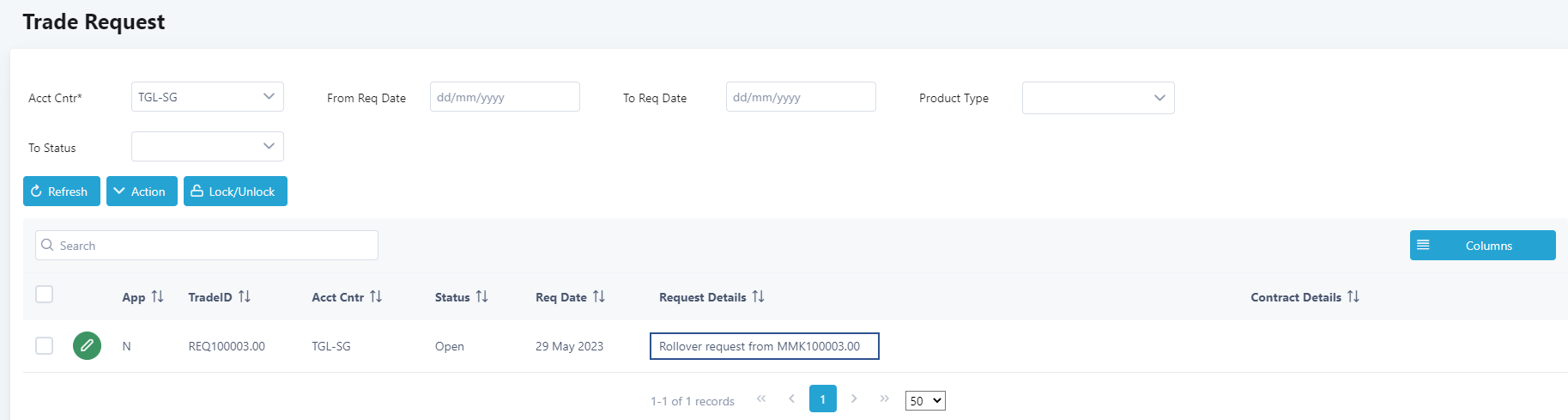The width and height of the screenshot is (1568, 420).
Task: Go to page 1 in pagination
Action: [x=822, y=399]
